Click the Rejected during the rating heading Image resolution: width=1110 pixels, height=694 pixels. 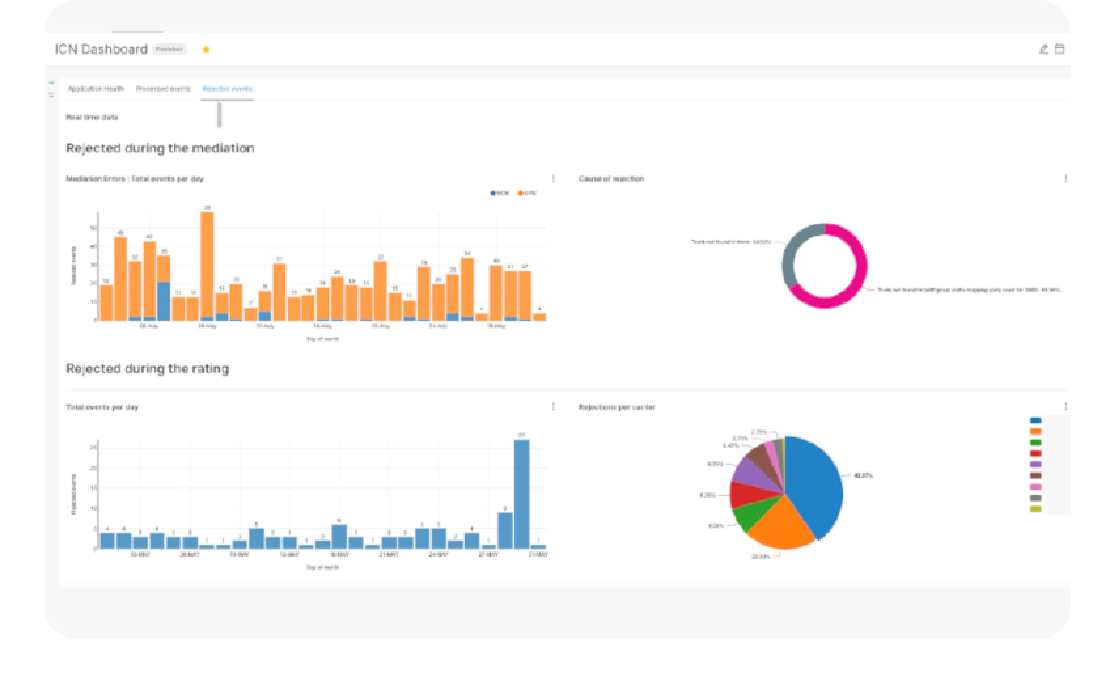pos(147,369)
